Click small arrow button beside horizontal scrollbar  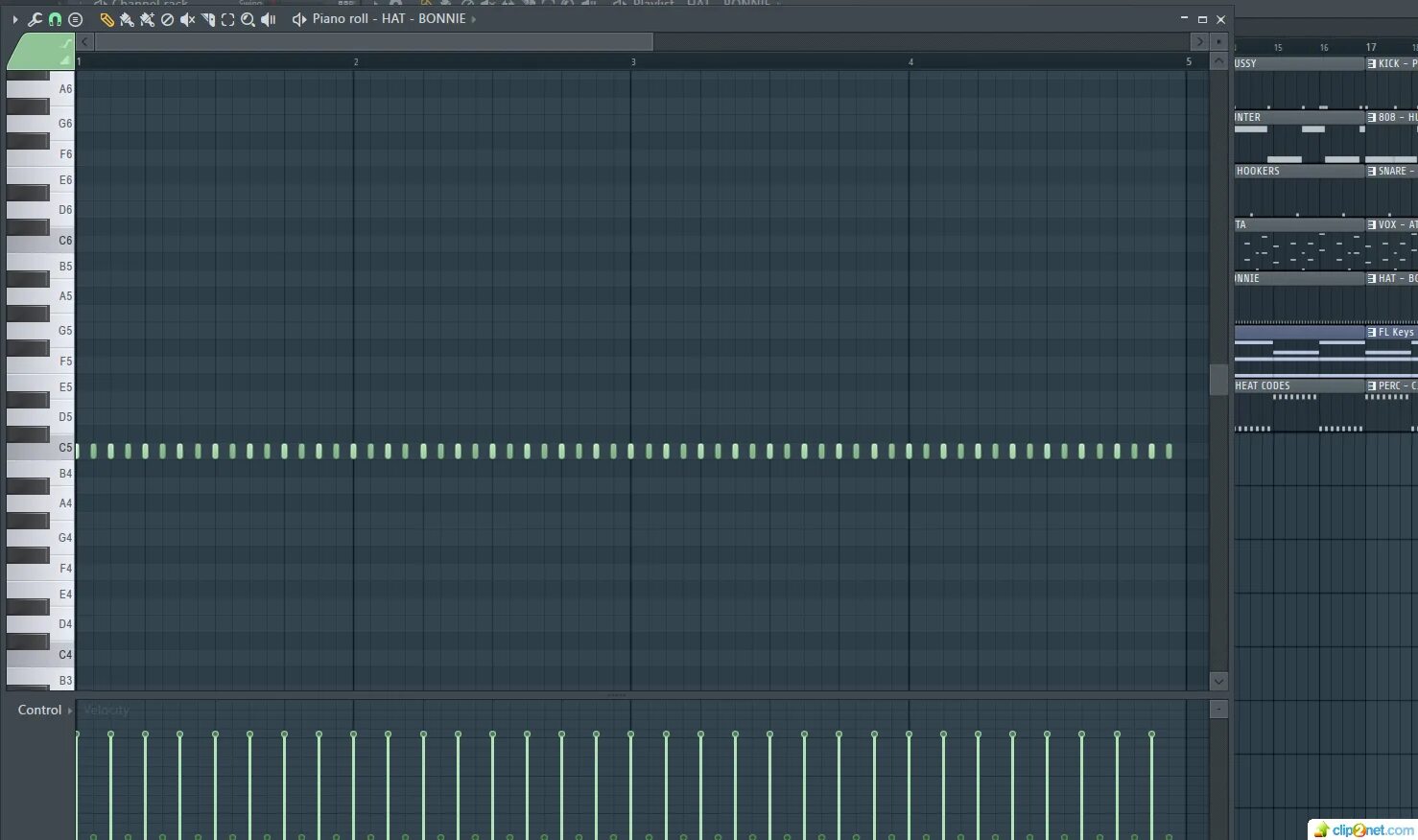coord(1218,41)
